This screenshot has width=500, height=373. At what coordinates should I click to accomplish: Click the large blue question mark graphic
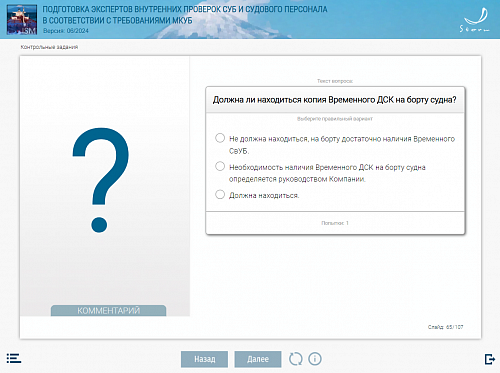pyautogui.click(x=101, y=180)
